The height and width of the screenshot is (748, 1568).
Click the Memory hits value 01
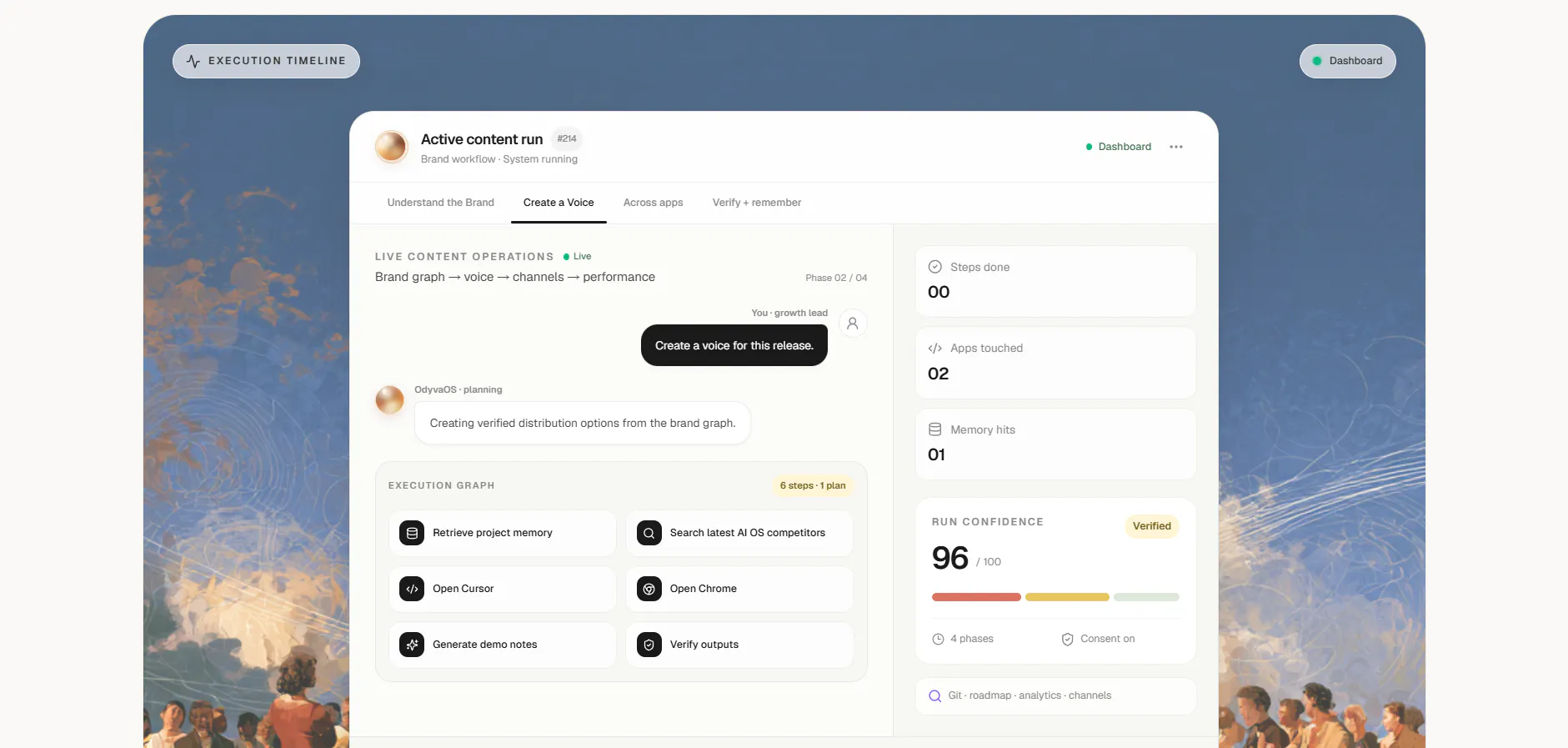tap(936, 454)
